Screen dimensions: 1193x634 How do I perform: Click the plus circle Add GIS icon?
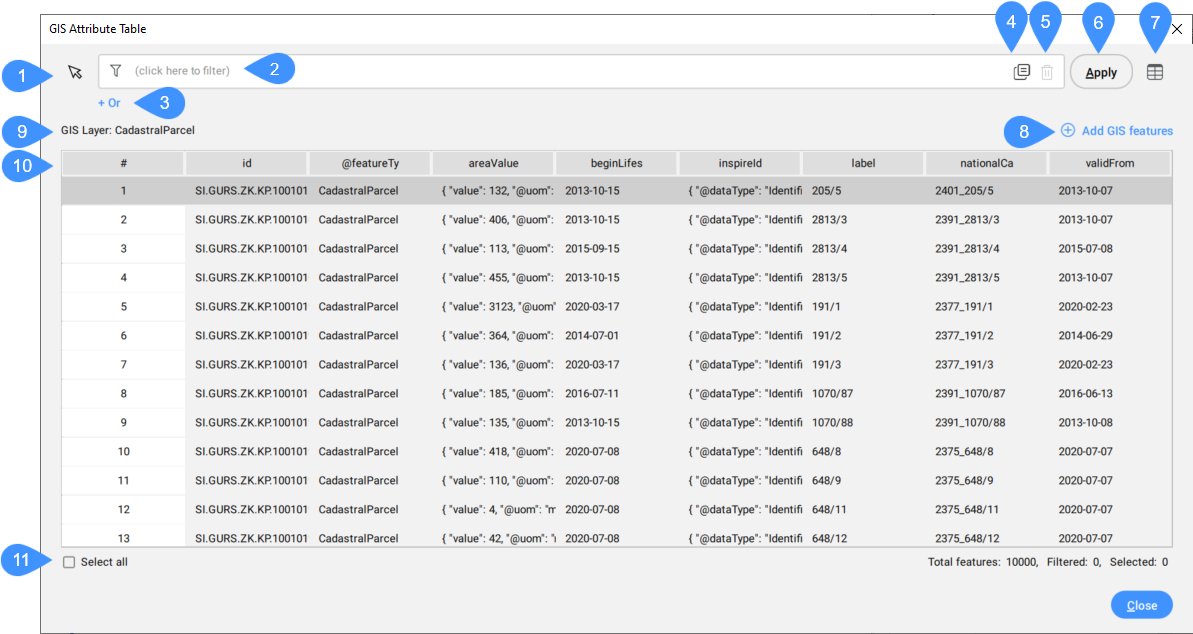click(1068, 131)
